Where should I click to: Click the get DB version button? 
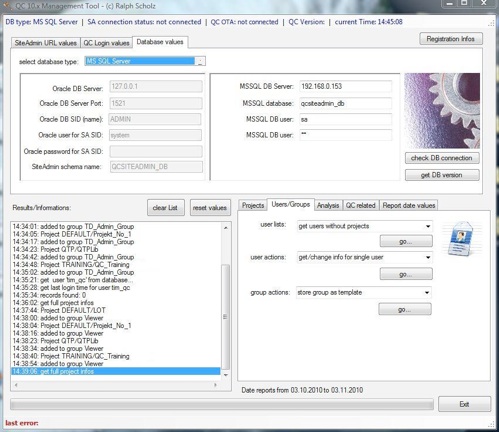(x=442, y=175)
